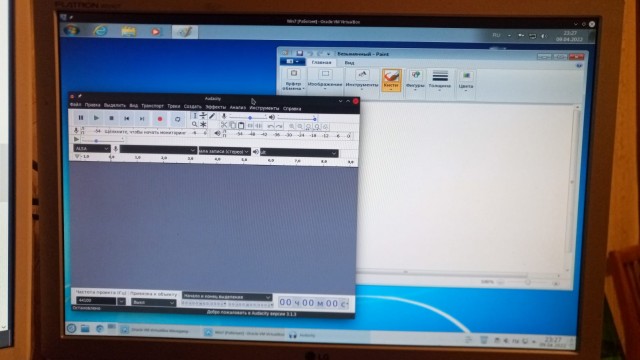640x360 pixels.
Task: Open the Толщина line thickness dropdown
Action: [440, 80]
